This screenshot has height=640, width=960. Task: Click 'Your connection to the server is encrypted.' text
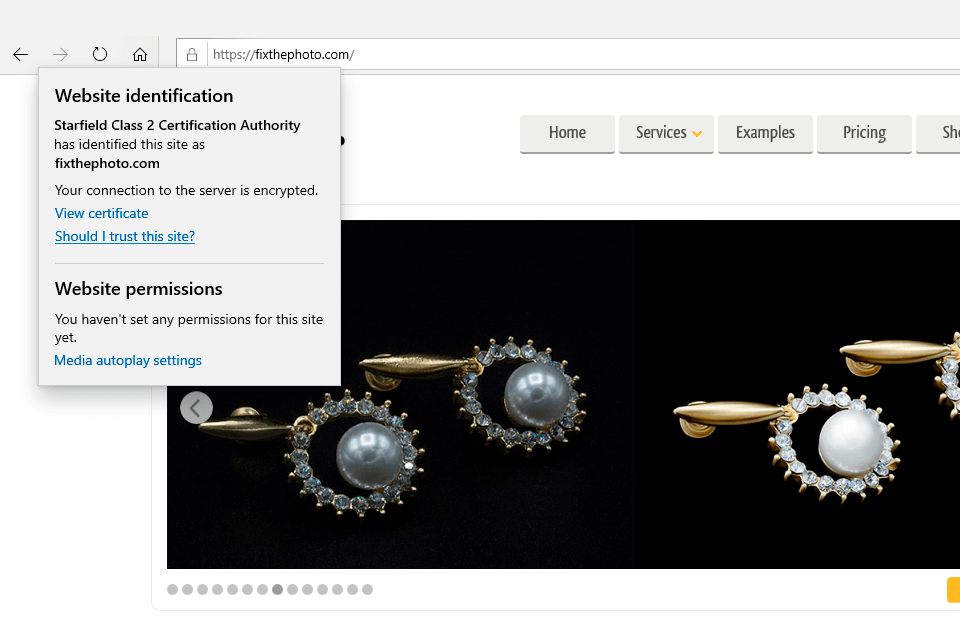(186, 190)
